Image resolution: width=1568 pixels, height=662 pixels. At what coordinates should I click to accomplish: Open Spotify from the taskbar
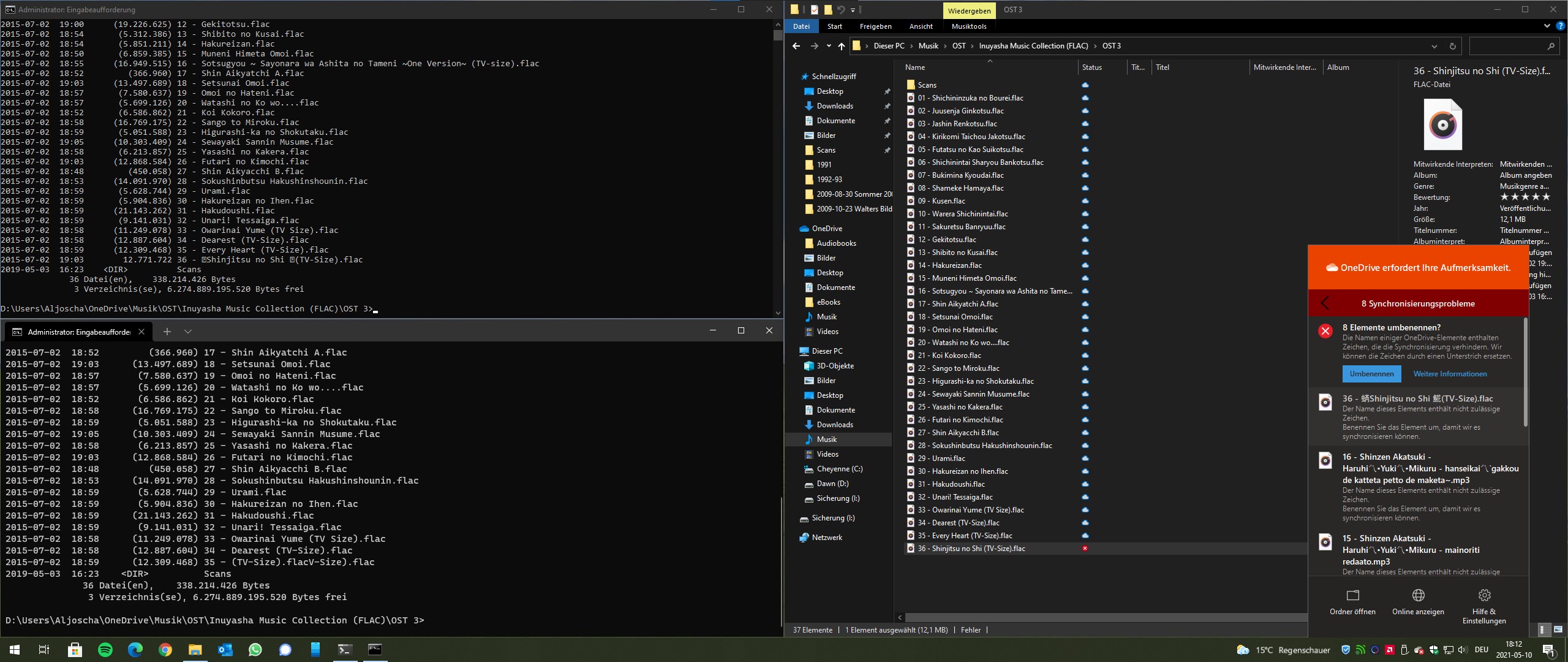tap(105, 650)
